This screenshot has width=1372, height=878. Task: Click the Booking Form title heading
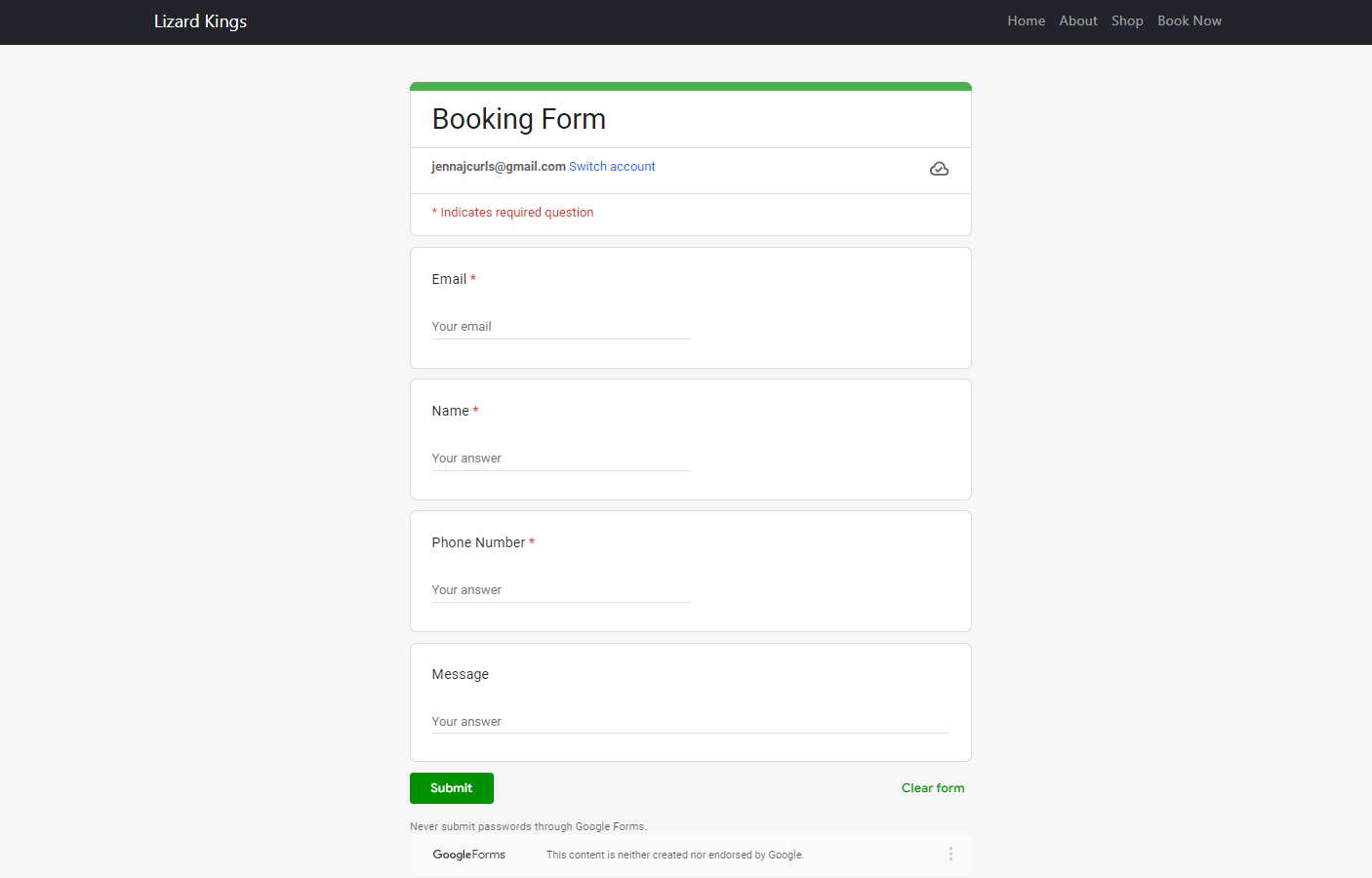point(518,119)
